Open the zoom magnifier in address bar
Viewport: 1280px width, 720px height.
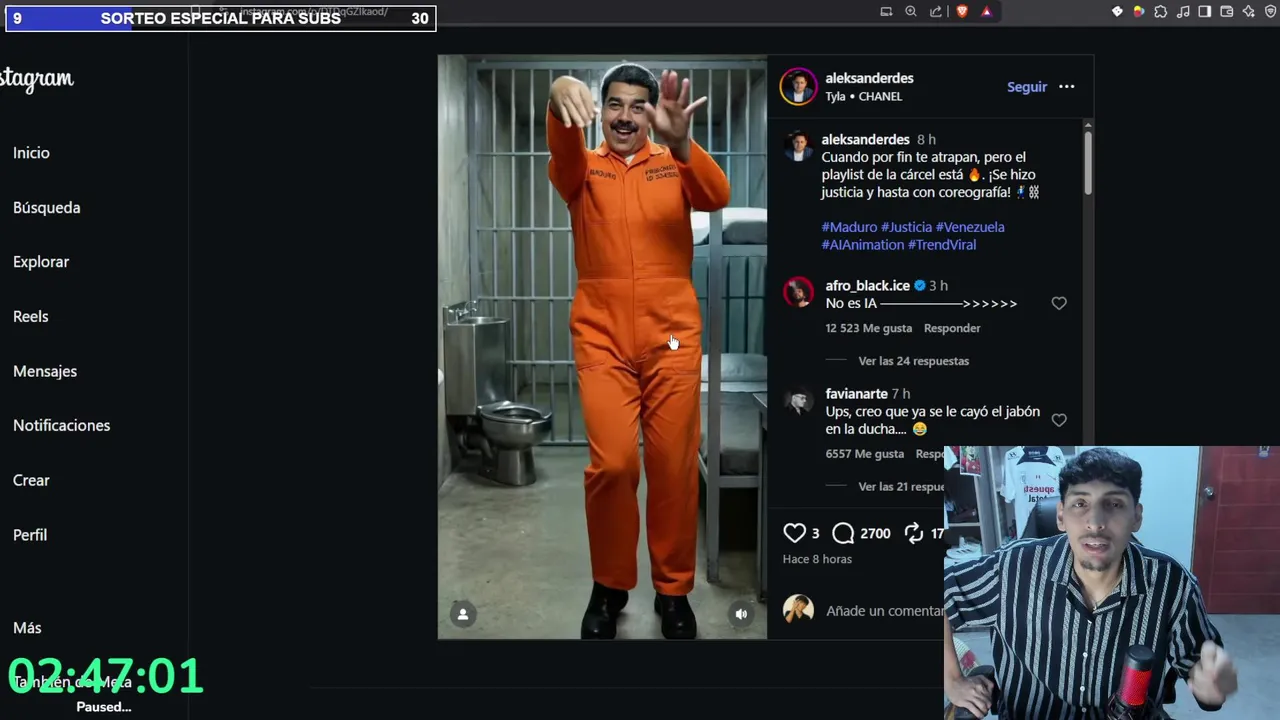(911, 12)
